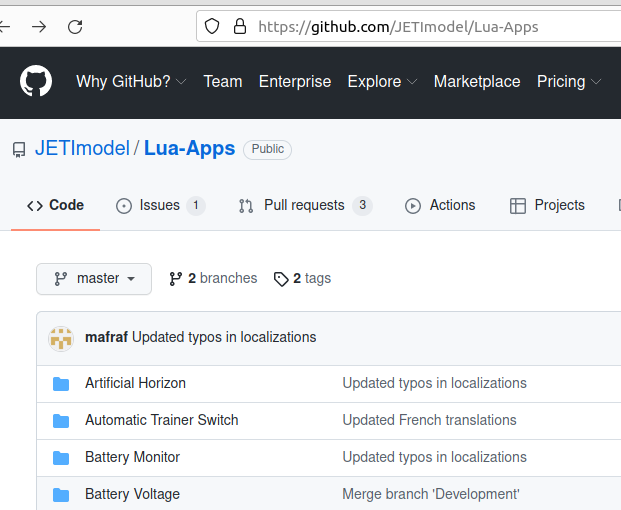Screen dimensions: 621x510
Task: Open the master branch selector dropdown
Action: [x=94, y=279]
